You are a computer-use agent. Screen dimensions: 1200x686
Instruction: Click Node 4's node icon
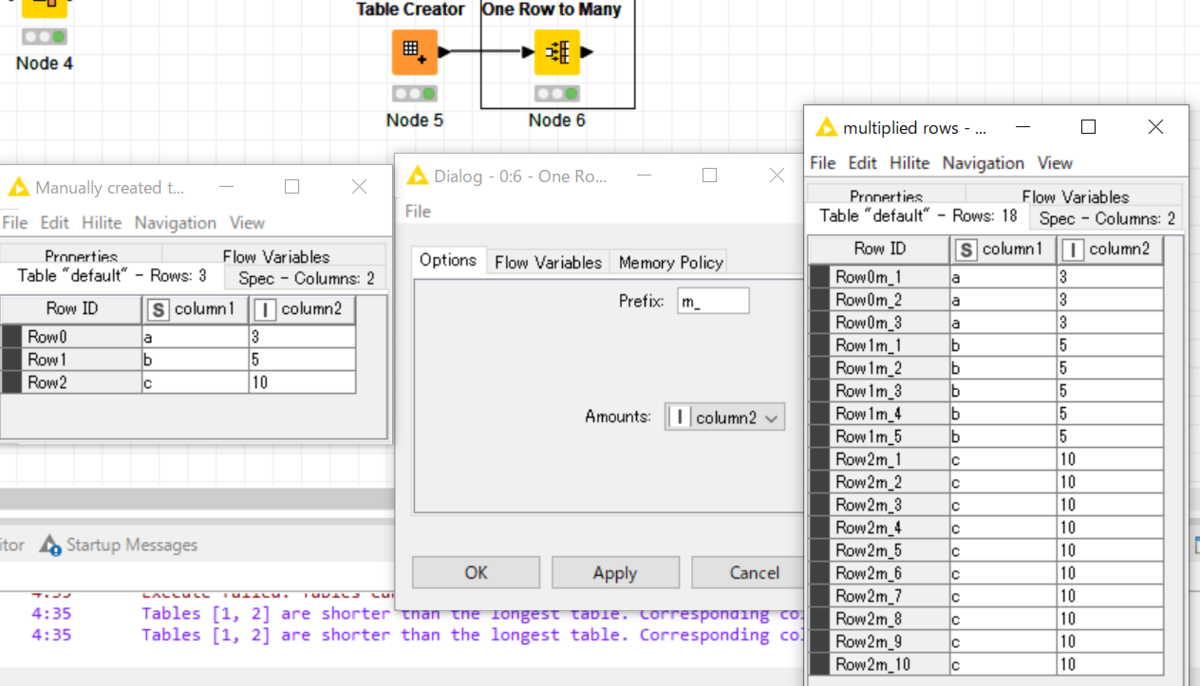(x=44, y=10)
